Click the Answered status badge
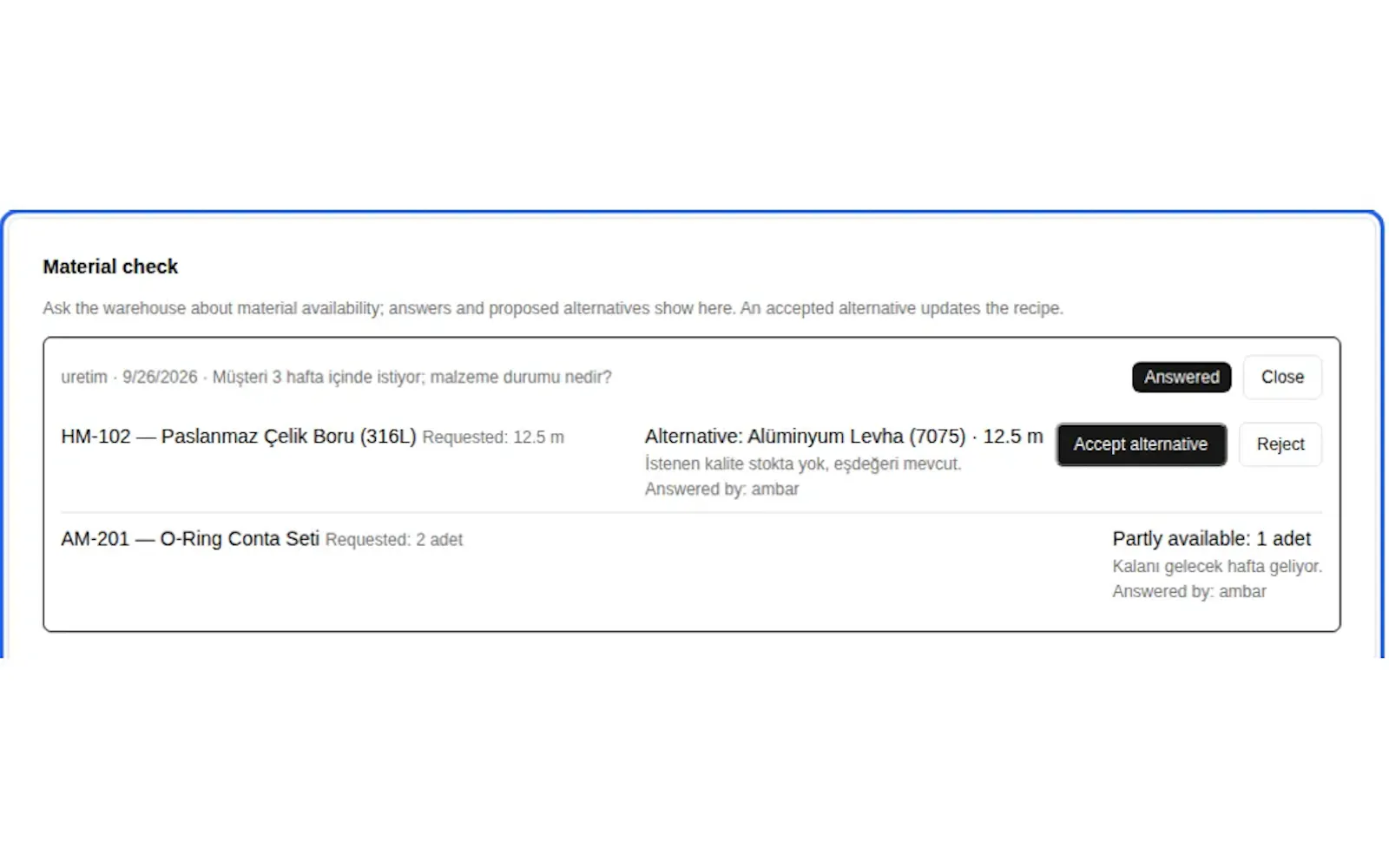This screenshot has height=868, width=1389. click(x=1182, y=377)
